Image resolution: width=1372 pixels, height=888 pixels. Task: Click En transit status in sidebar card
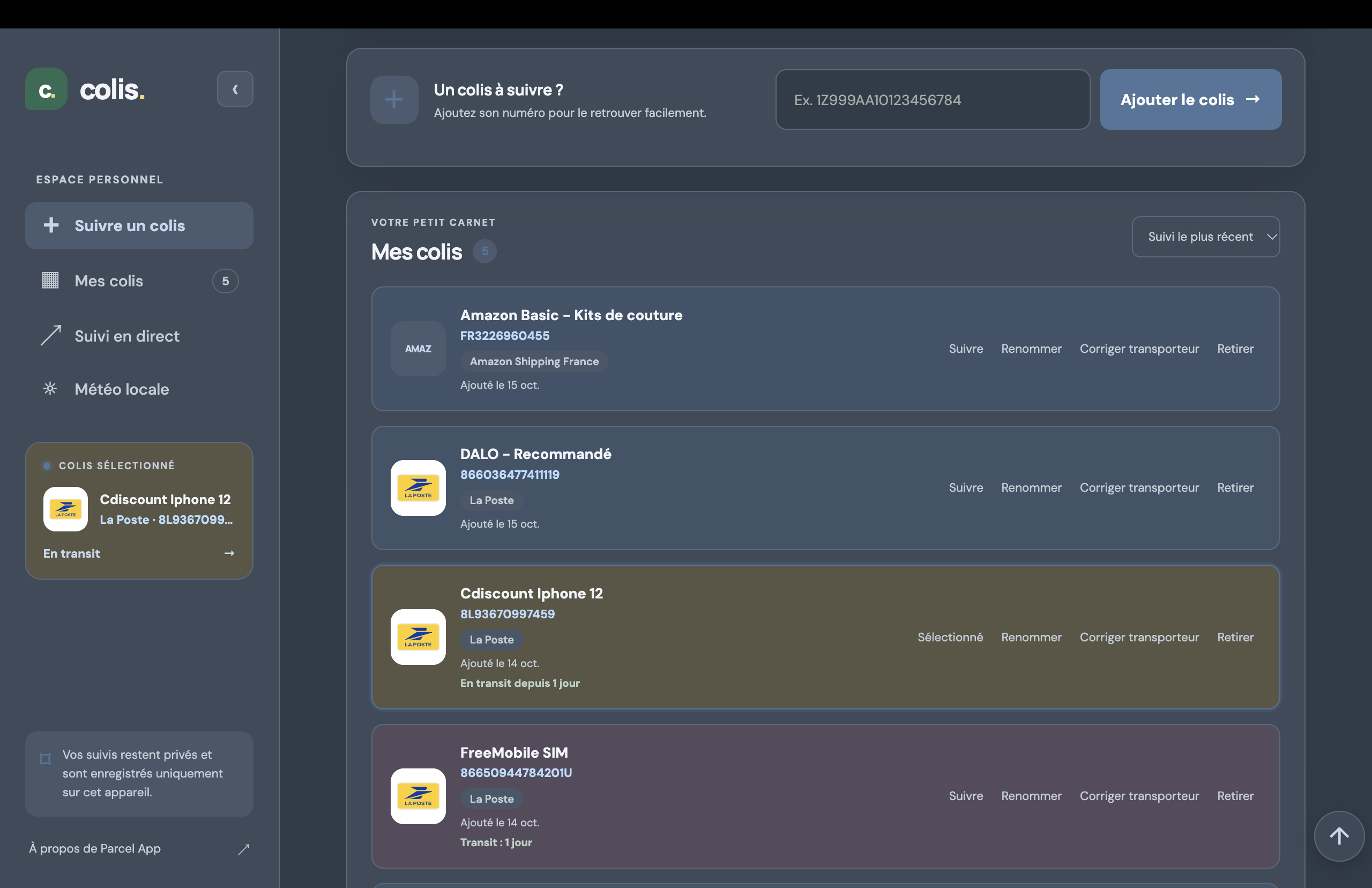[71, 553]
